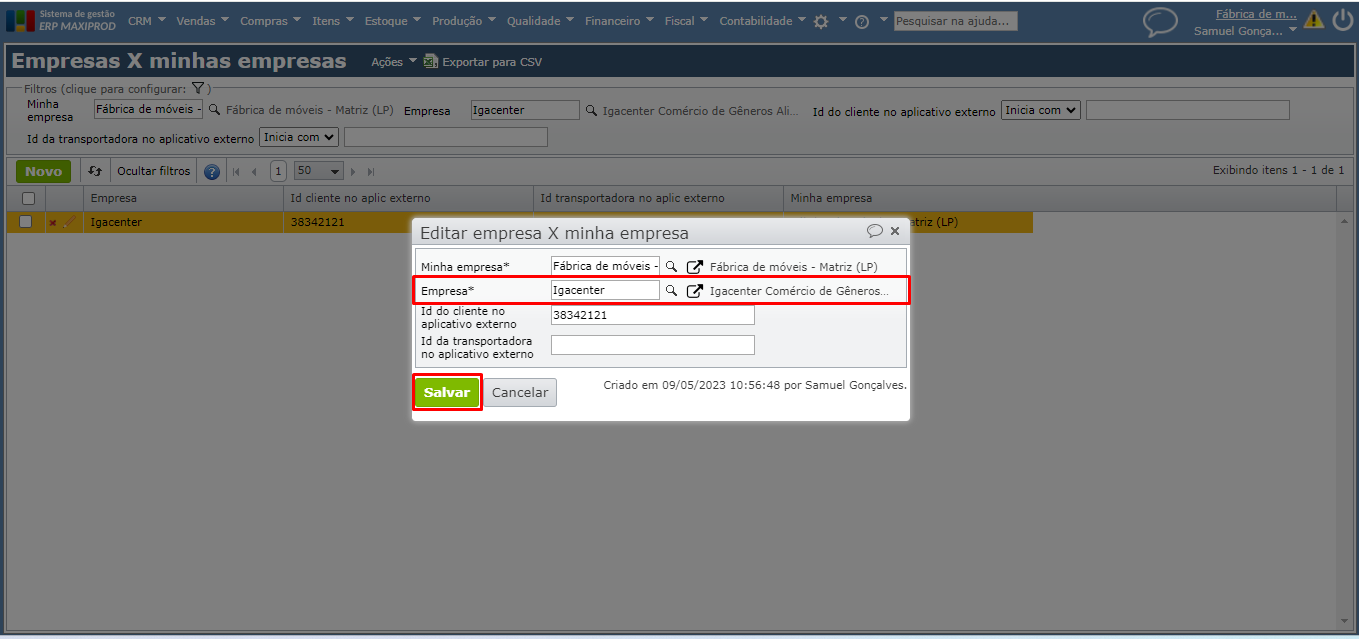The width and height of the screenshot is (1359, 639).
Task: Close the Editar empresa dialog
Action: coord(895,231)
